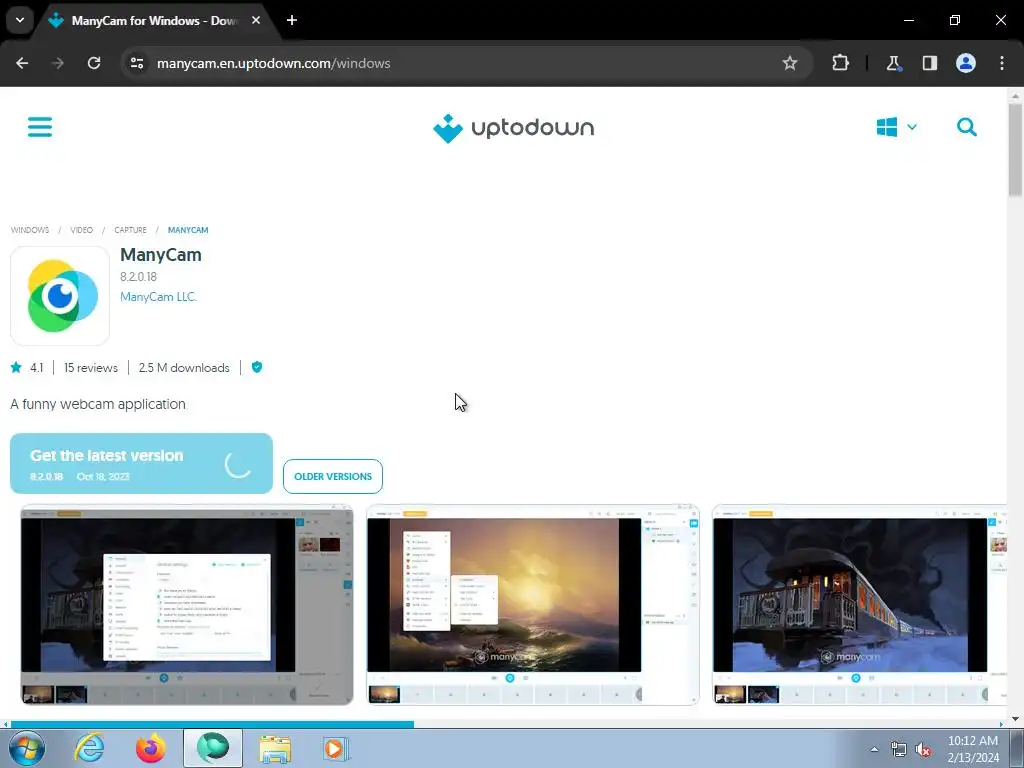The width and height of the screenshot is (1024, 768).
Task: Open the Uptodown hamburger menu
Action: 40,127
